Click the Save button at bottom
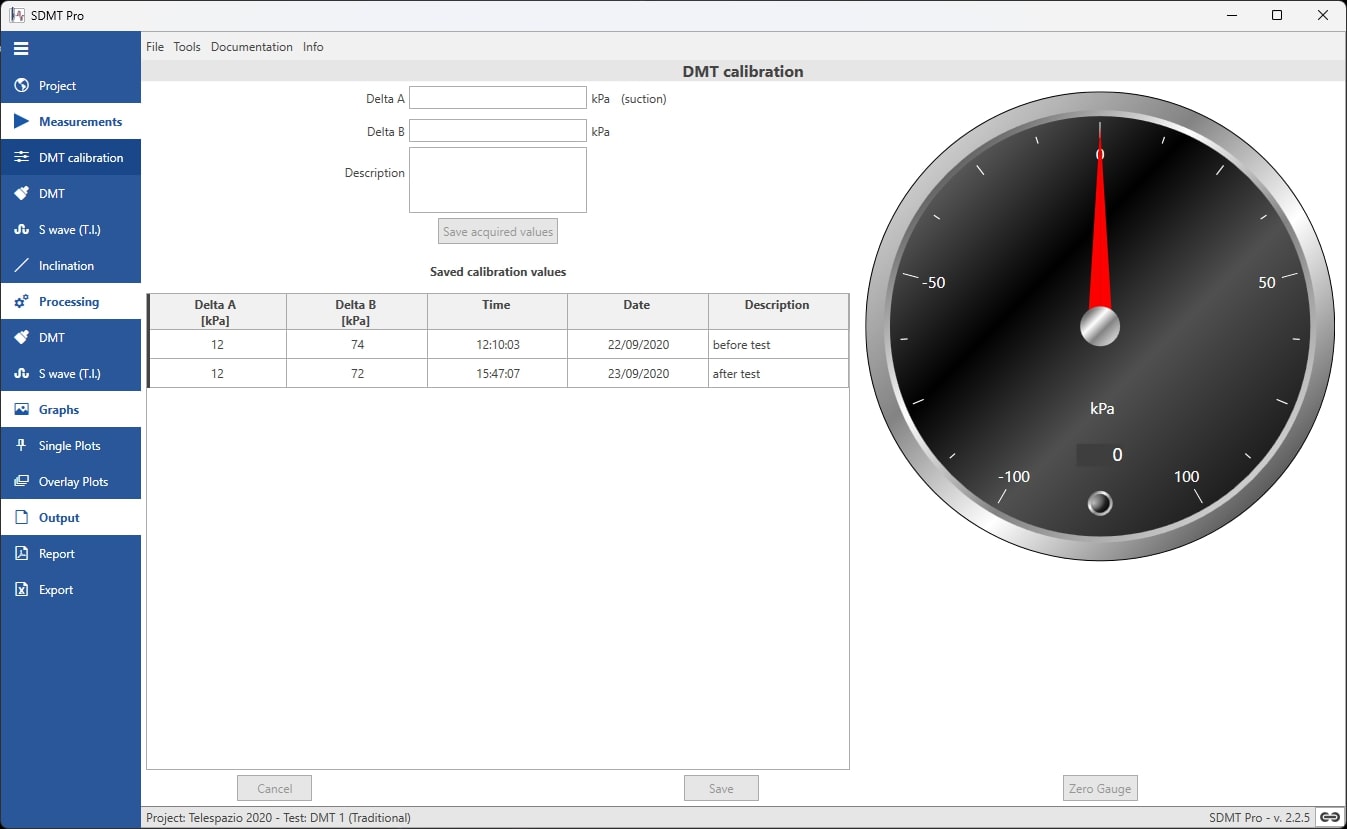 point(721,788)
